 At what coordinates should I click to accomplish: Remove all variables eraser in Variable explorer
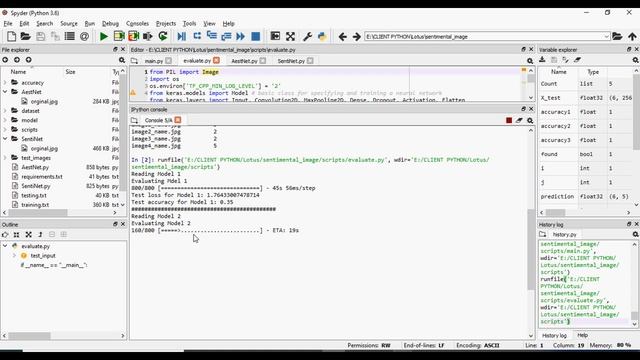coord(577,60)
